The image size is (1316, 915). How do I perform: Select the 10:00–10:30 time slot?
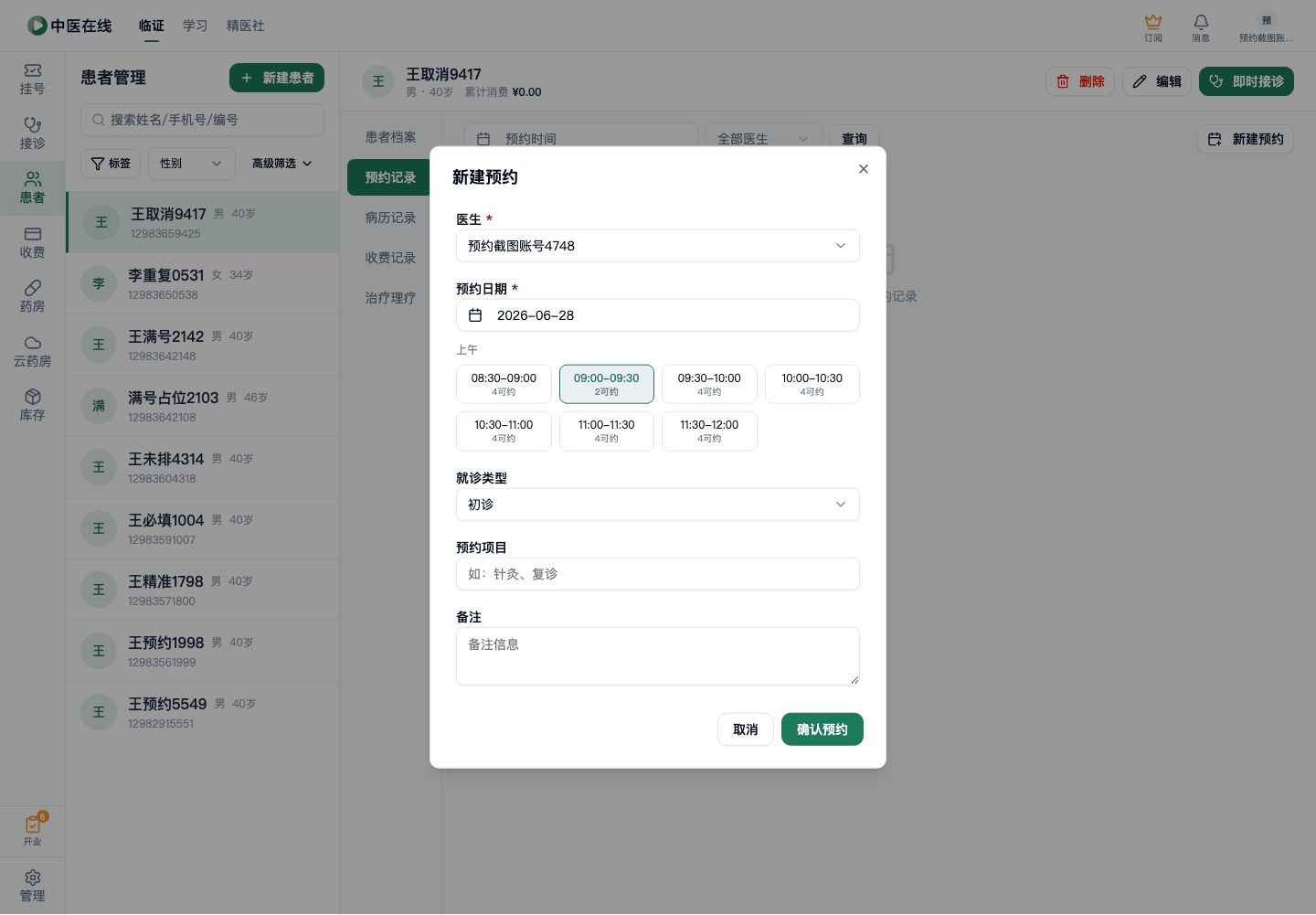[812, 384]
